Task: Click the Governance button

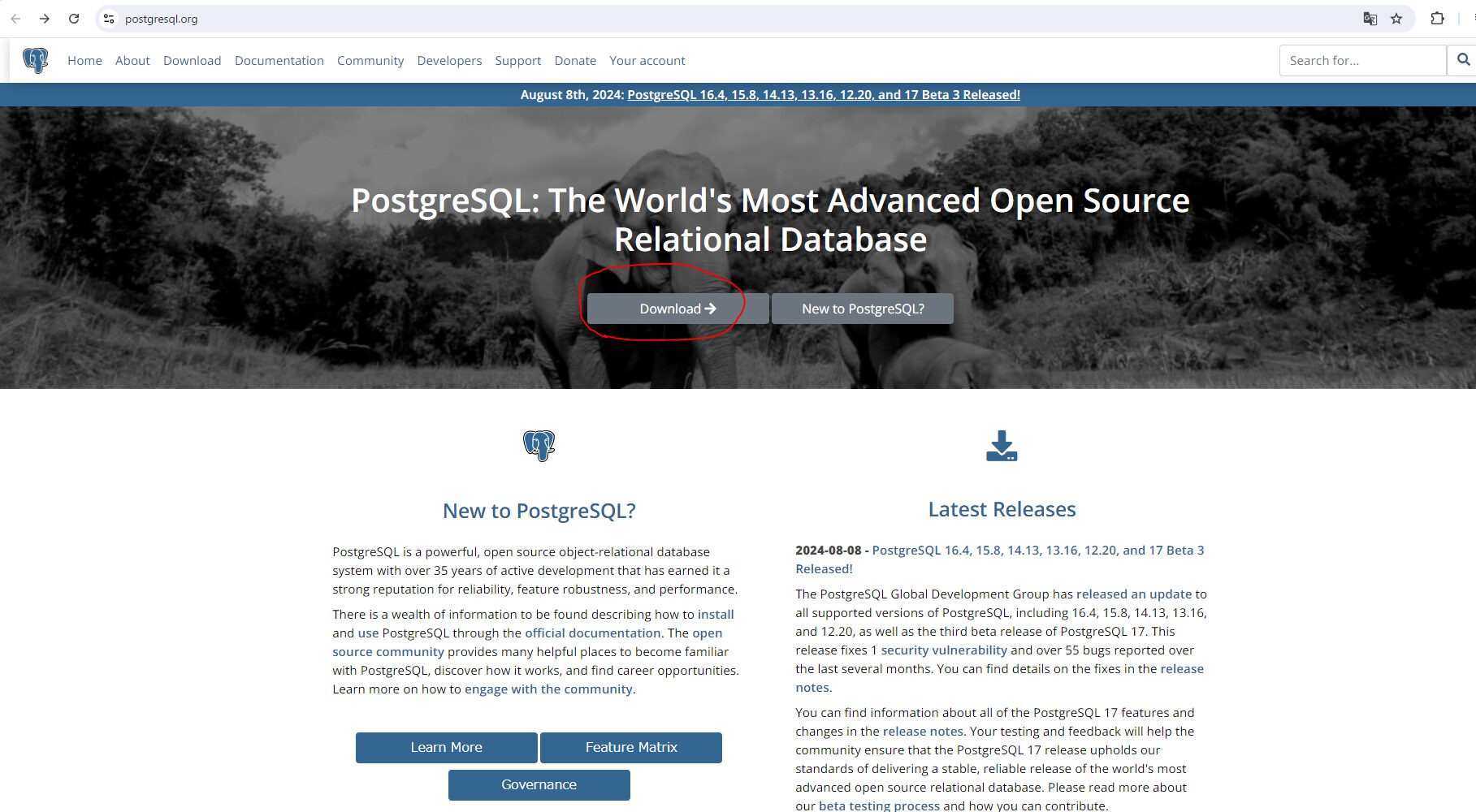Action: 539,784
